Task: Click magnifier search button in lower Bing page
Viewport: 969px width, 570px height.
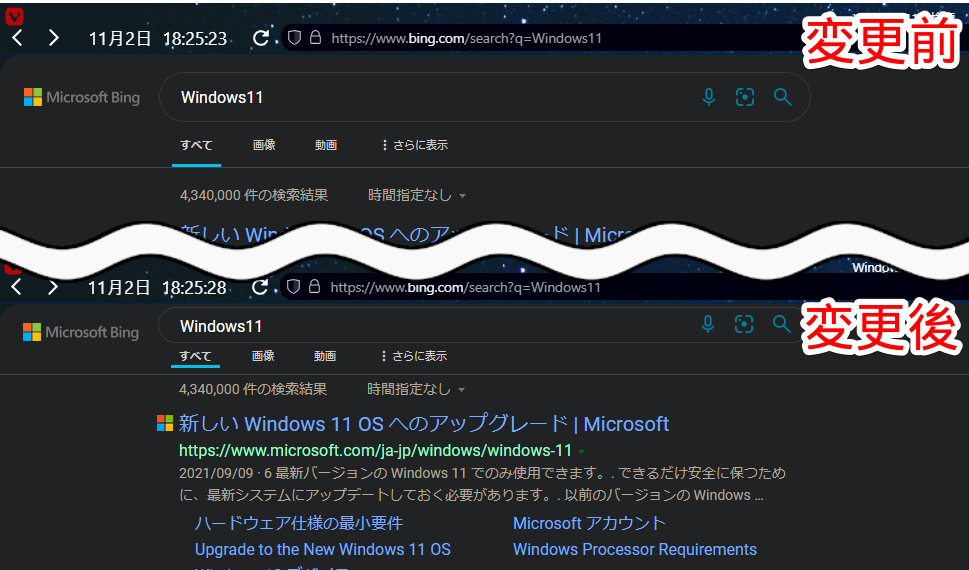Action: point(781,324)
